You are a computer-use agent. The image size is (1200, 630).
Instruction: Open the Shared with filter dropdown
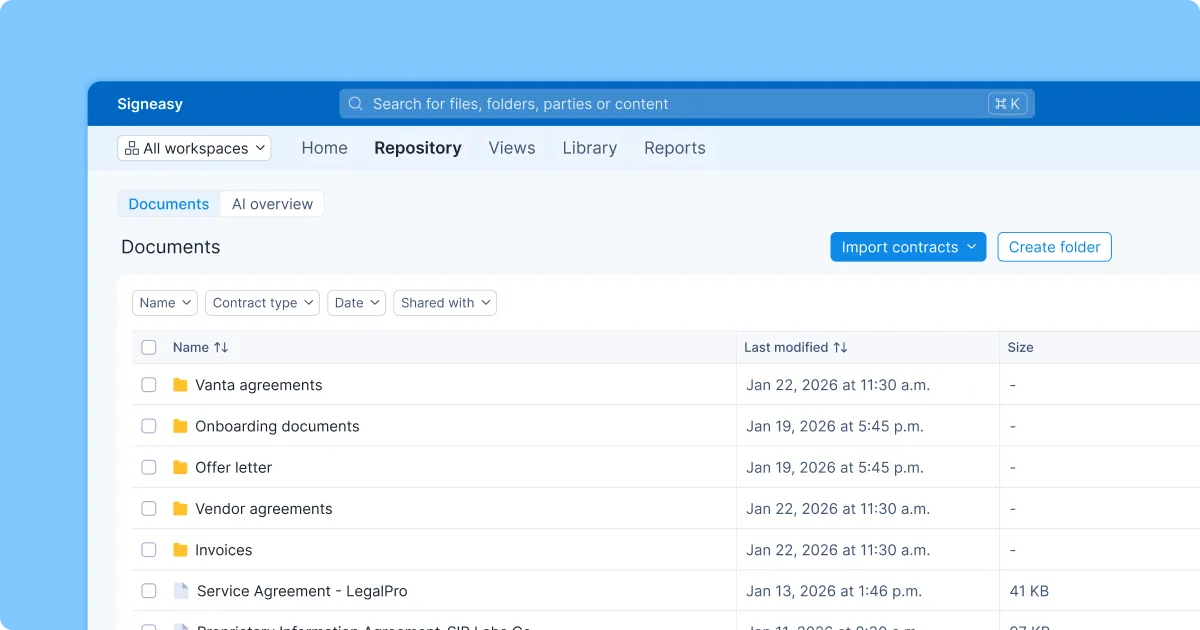coord(445,303)
